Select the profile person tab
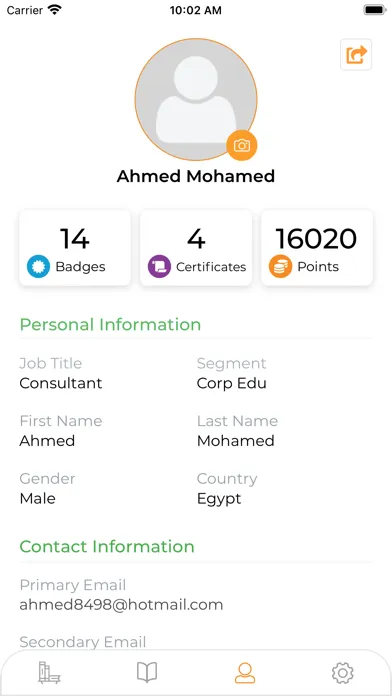Screen dimensions: 392x696 tap(245, 672)
